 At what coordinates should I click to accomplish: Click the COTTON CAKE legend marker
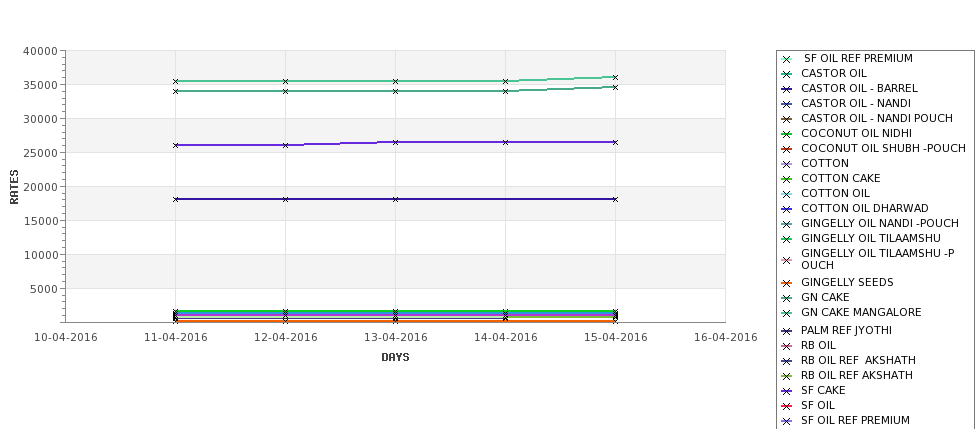point(787,179)
